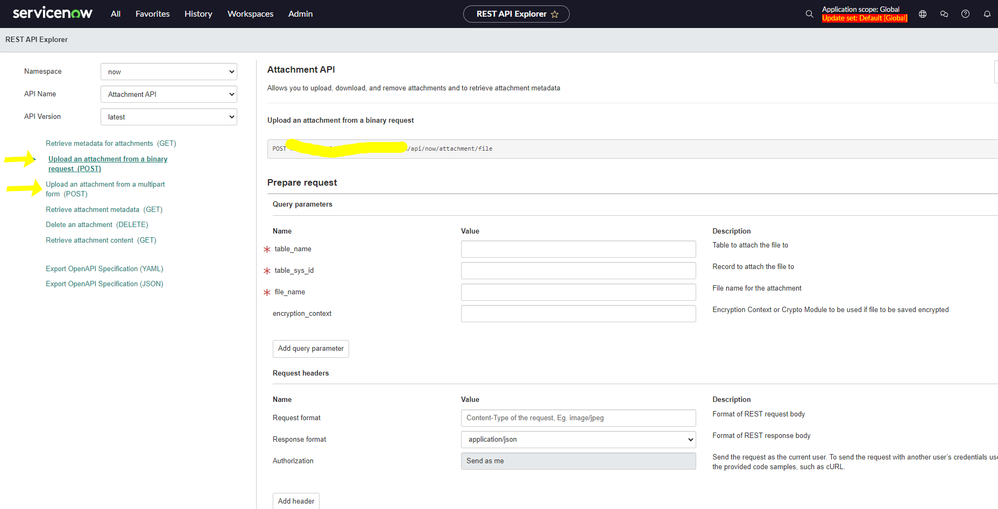The width and height of the screenshot is (998, 509).
Task: Open the globe scope picker icon
Action: [922, 14]
